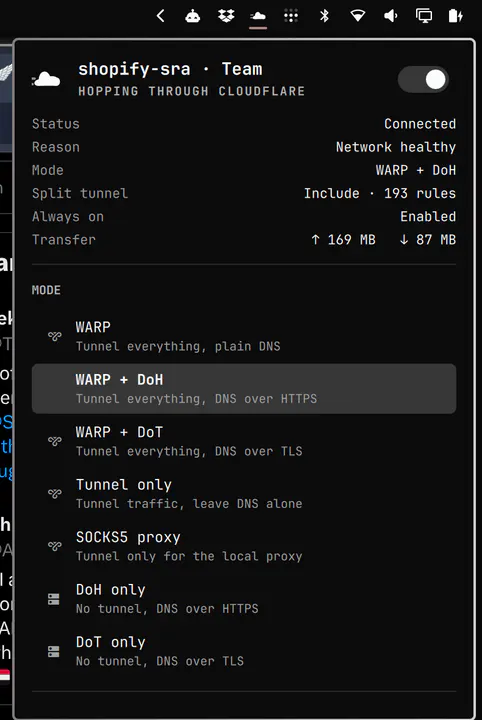
Task: Select the WARP + DoT mode
Action: [244, 441]
